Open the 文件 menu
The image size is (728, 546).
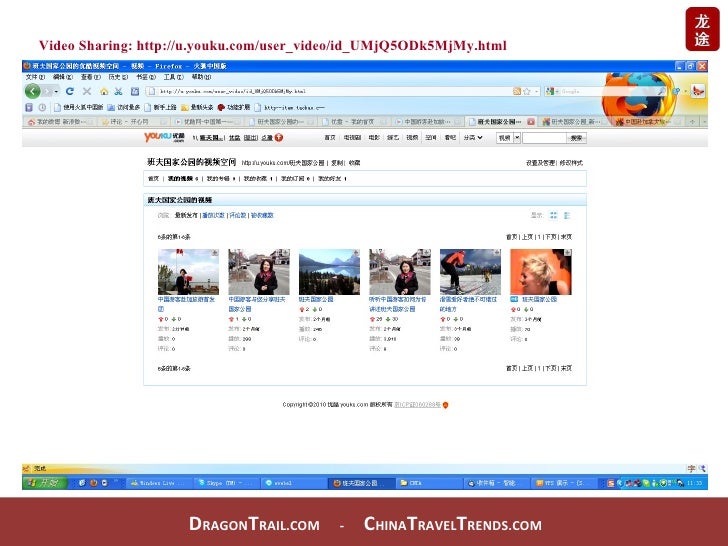tap(35, 77)
